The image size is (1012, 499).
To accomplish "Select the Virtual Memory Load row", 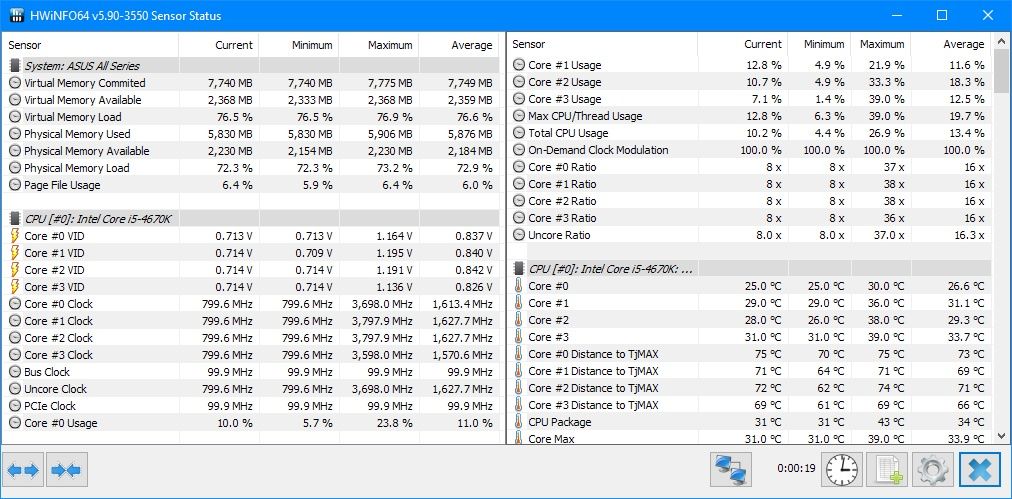I will tap(251, 117).
